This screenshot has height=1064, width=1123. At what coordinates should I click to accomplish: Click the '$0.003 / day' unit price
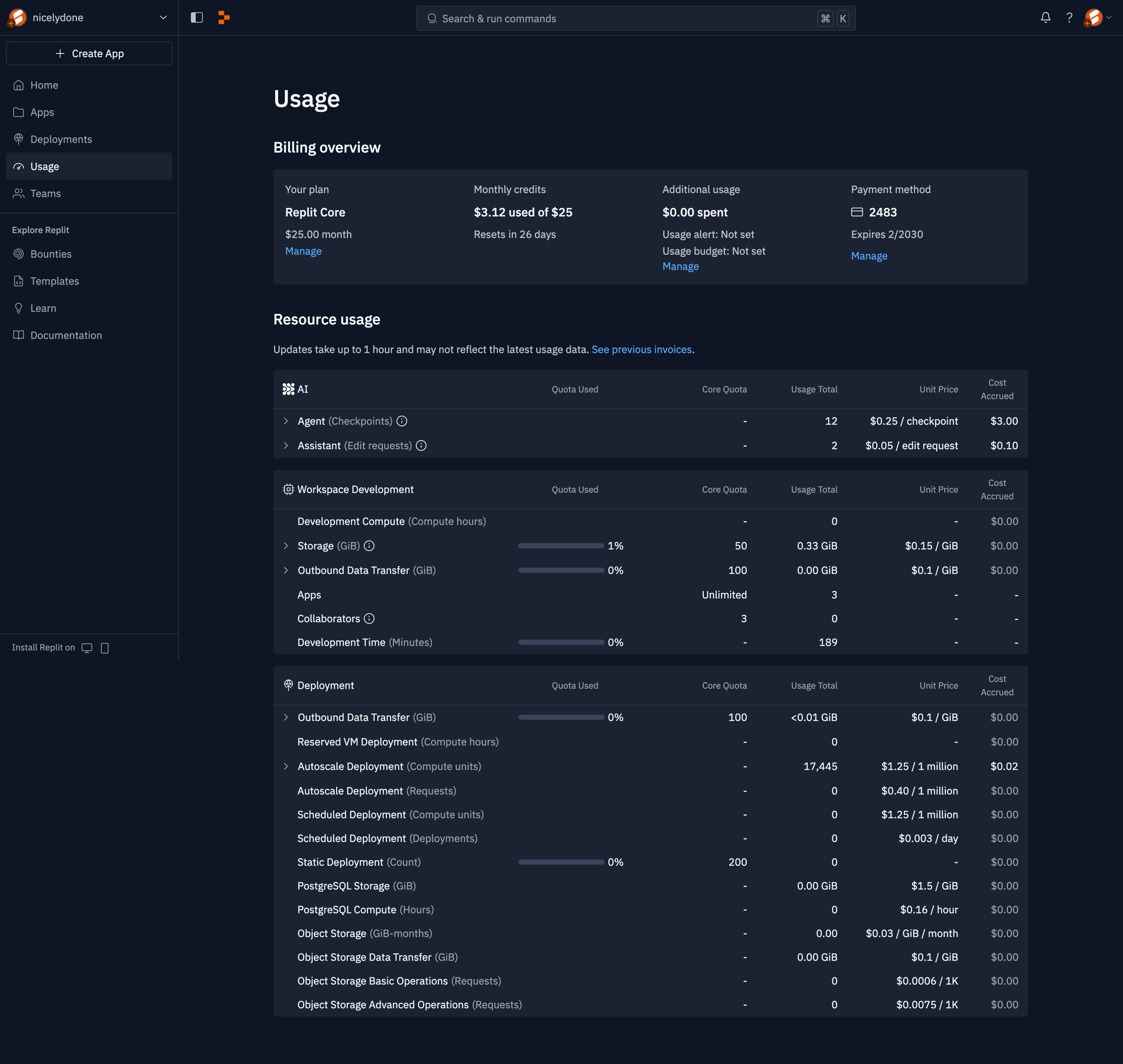coord(928,838)
